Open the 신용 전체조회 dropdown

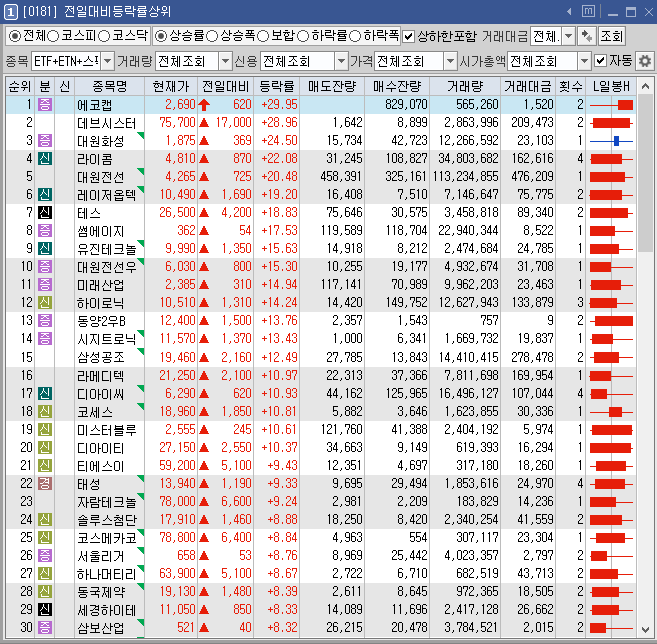(342, 62)
